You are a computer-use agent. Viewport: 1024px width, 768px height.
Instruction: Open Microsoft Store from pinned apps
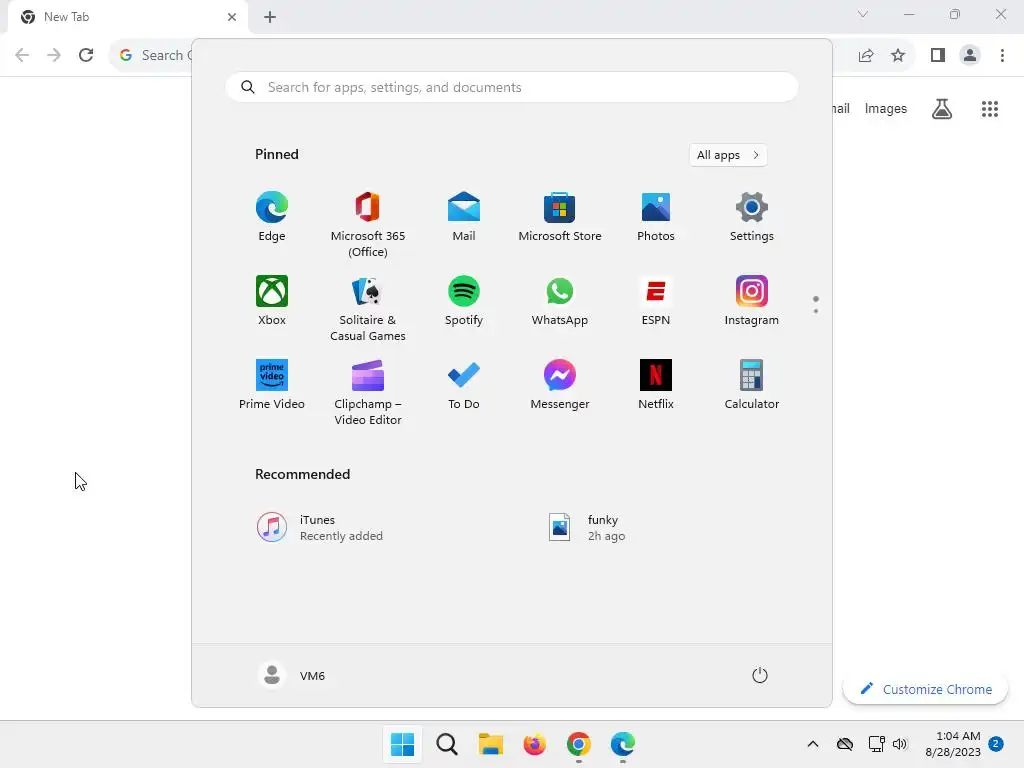[x=560, y=217]
